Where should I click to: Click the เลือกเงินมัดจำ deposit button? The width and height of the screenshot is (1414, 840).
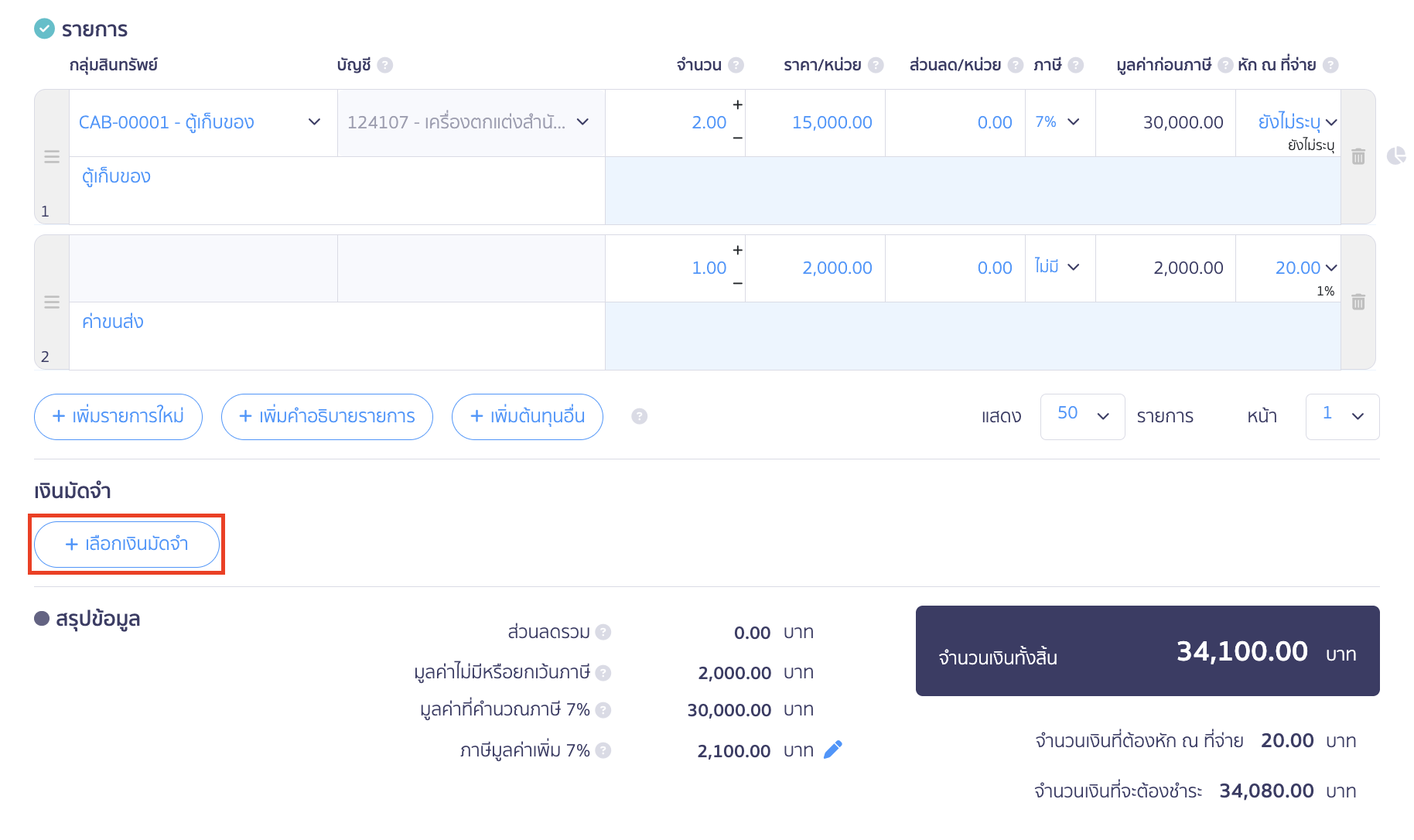[x=126, y=544]
